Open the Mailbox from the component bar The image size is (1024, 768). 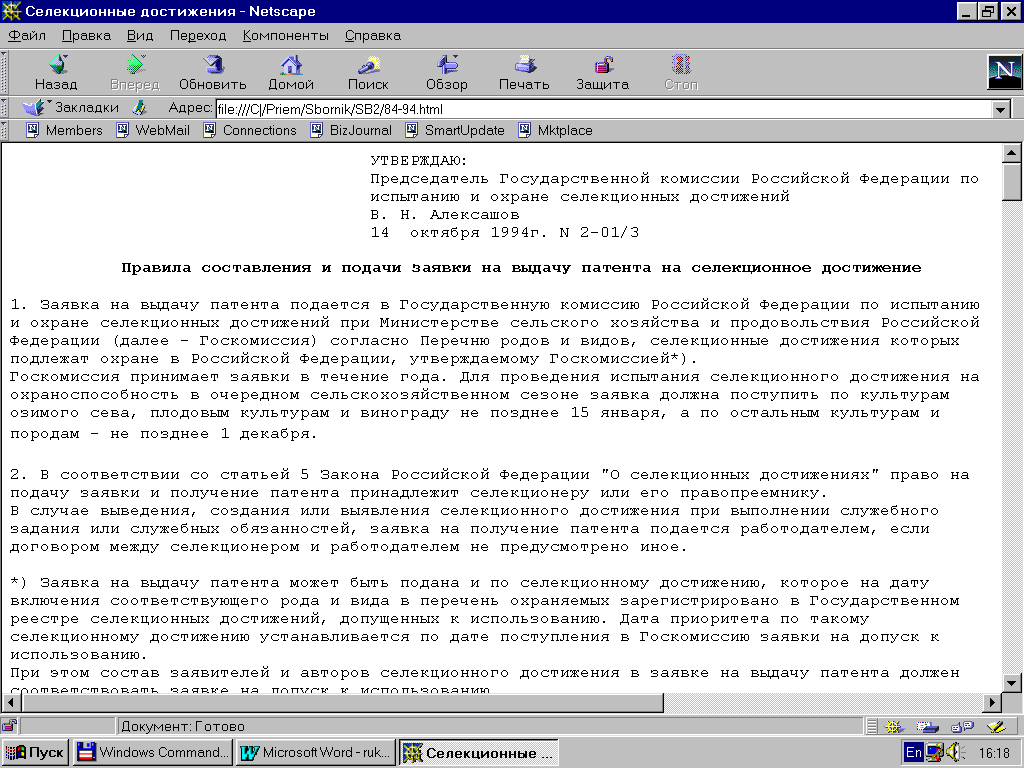click(x=927, y=726)
